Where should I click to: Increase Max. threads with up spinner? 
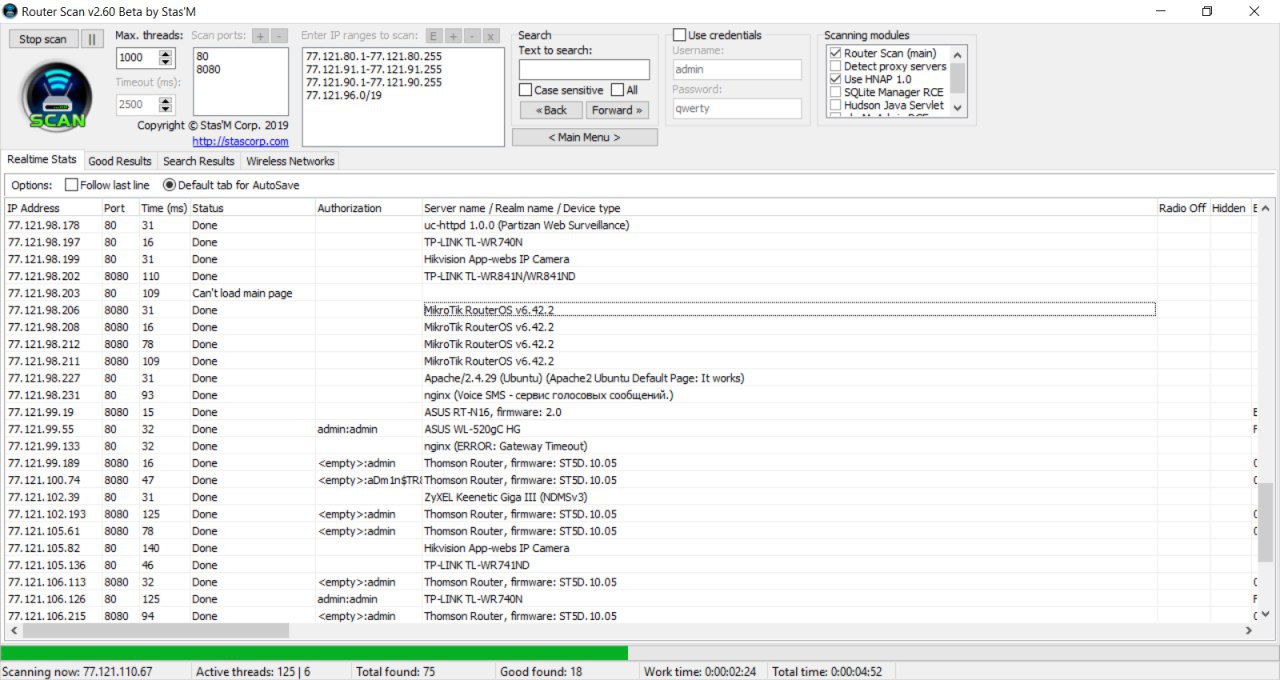(x=166, y=53)
